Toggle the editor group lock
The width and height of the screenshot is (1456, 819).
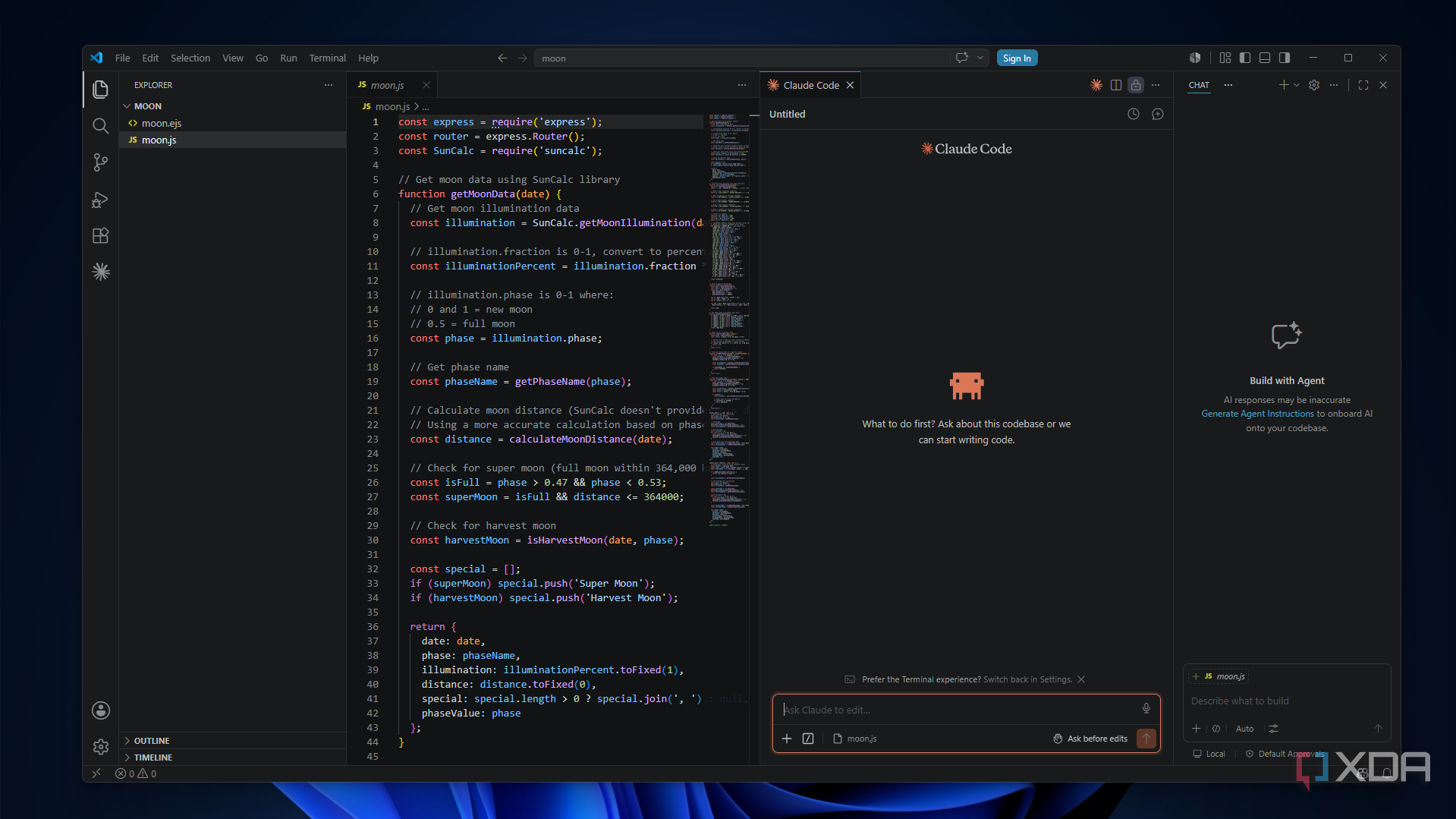coord(1135,85)
